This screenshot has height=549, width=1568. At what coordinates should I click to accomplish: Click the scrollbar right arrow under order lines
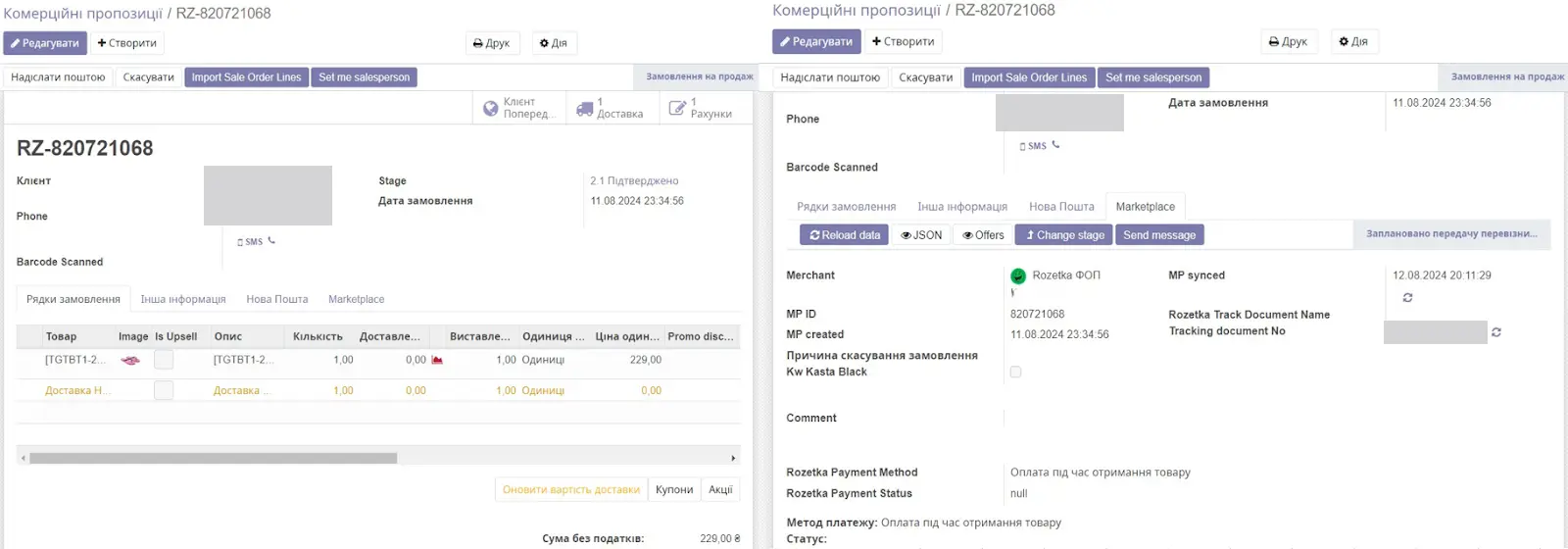(733, 458)
